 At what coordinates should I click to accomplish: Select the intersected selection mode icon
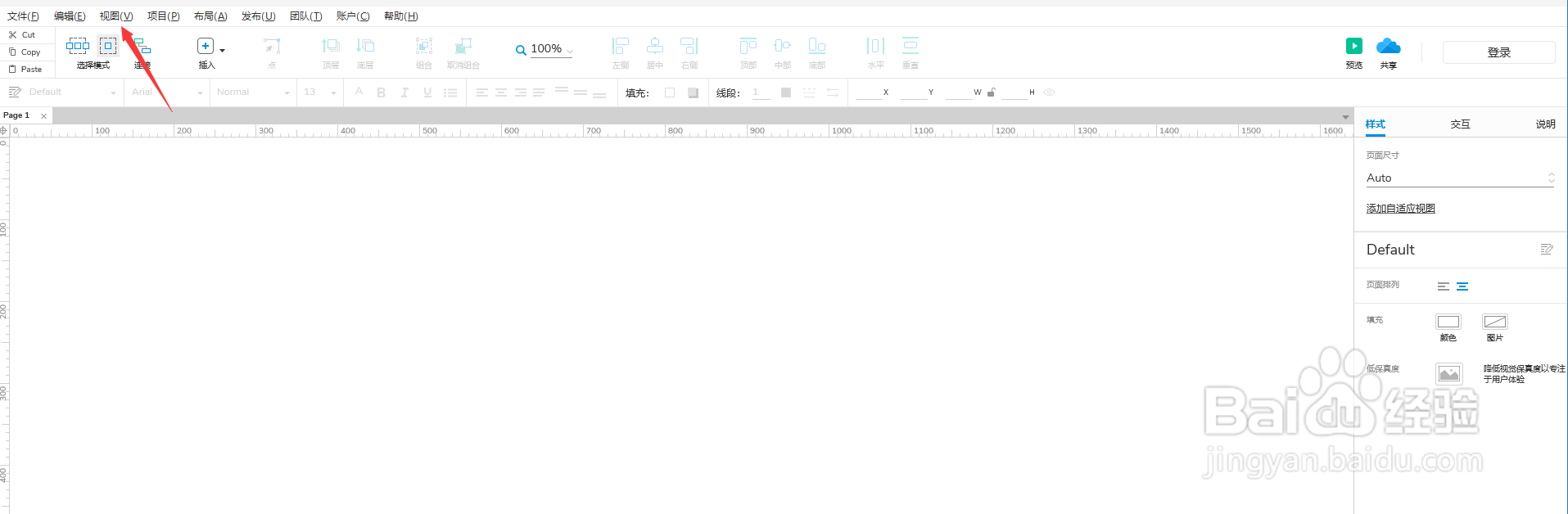[78, 46]
